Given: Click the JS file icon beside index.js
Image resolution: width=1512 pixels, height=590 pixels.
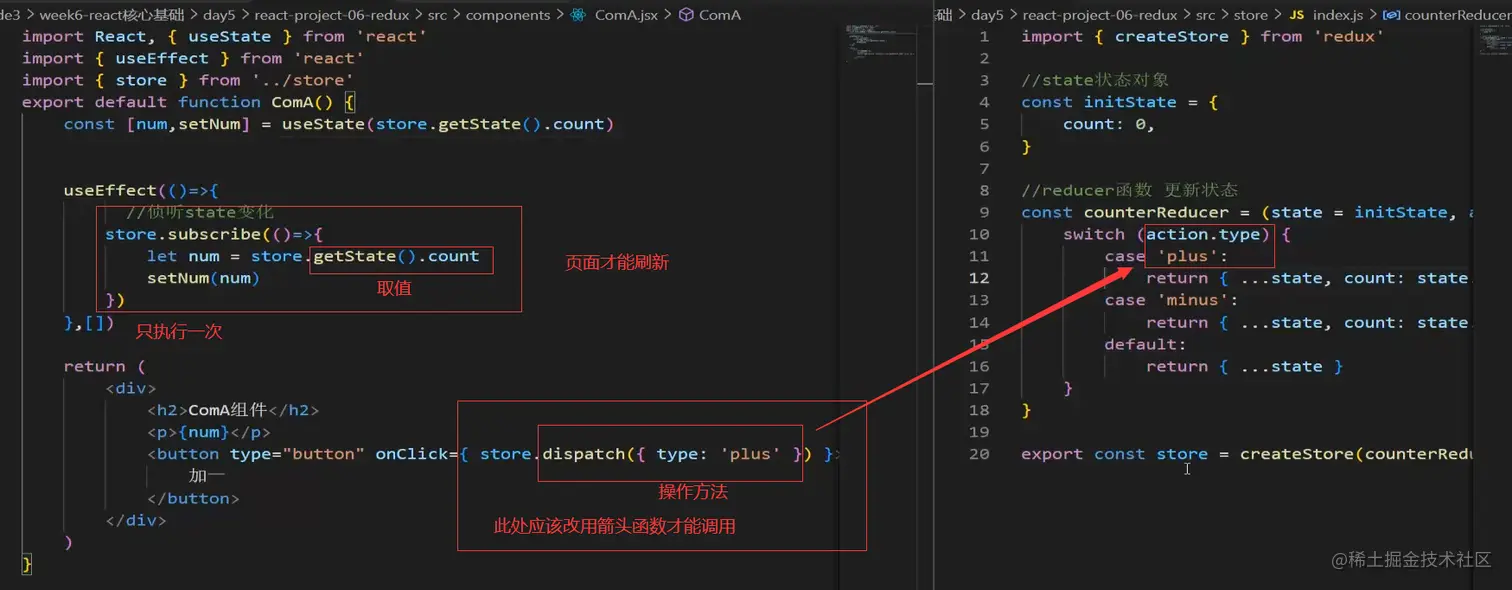Looking at the screenshot, I should point(1296,15).
